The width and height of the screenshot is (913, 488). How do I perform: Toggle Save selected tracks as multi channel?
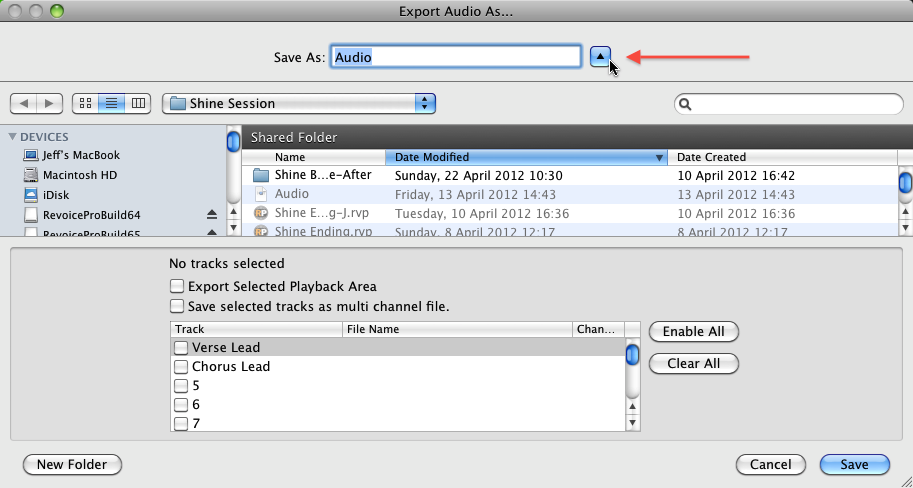click(x=177, y=306)
